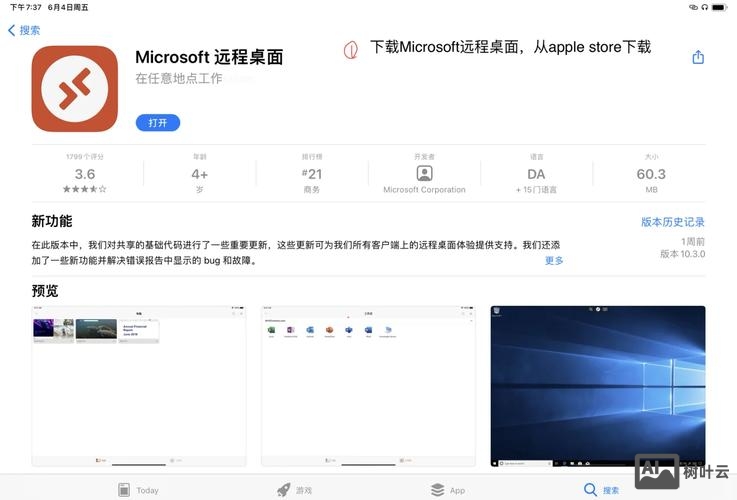Open the #21 商务 chart ranking
Screen dimensions: 737x500
click(x=312, y=174)
